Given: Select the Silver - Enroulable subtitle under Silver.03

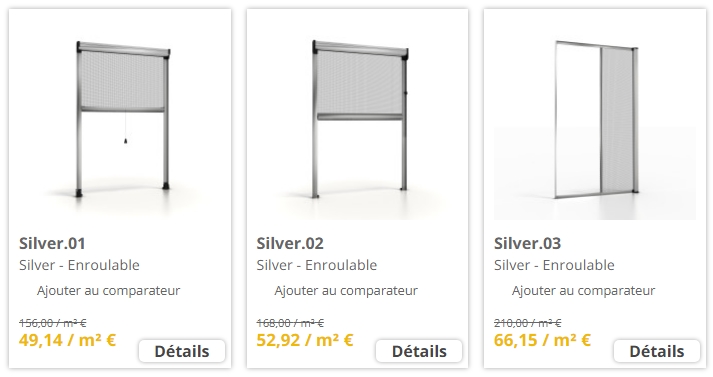Looking at the screenshot, I should coord(554,265).
